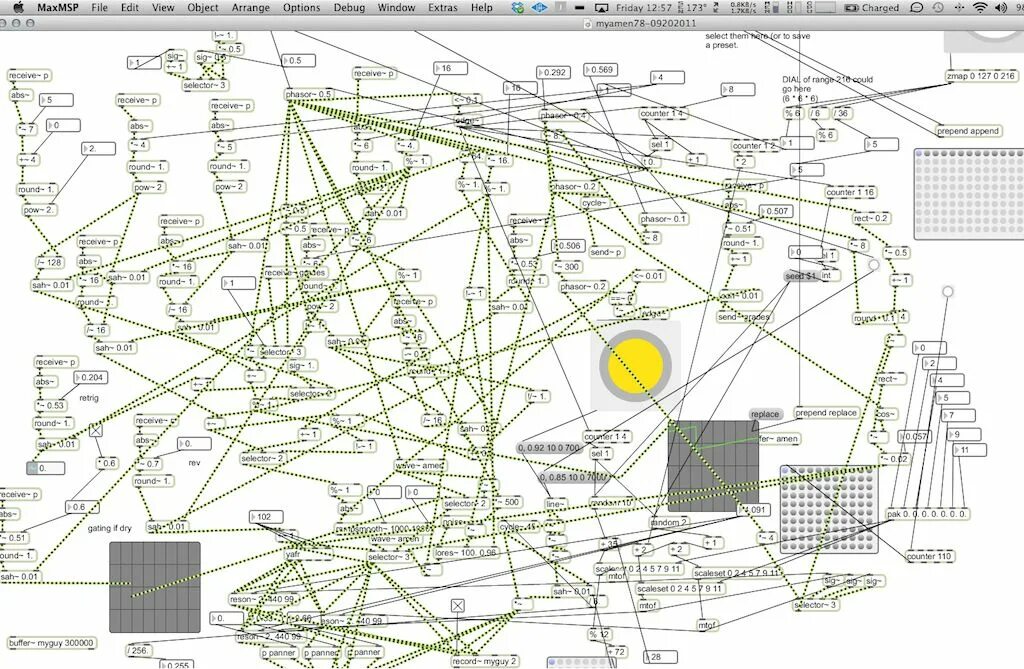Open the Wi-Fi status menu
The height and width of the screenshot is (669, 1024).
tap(980, 8)
